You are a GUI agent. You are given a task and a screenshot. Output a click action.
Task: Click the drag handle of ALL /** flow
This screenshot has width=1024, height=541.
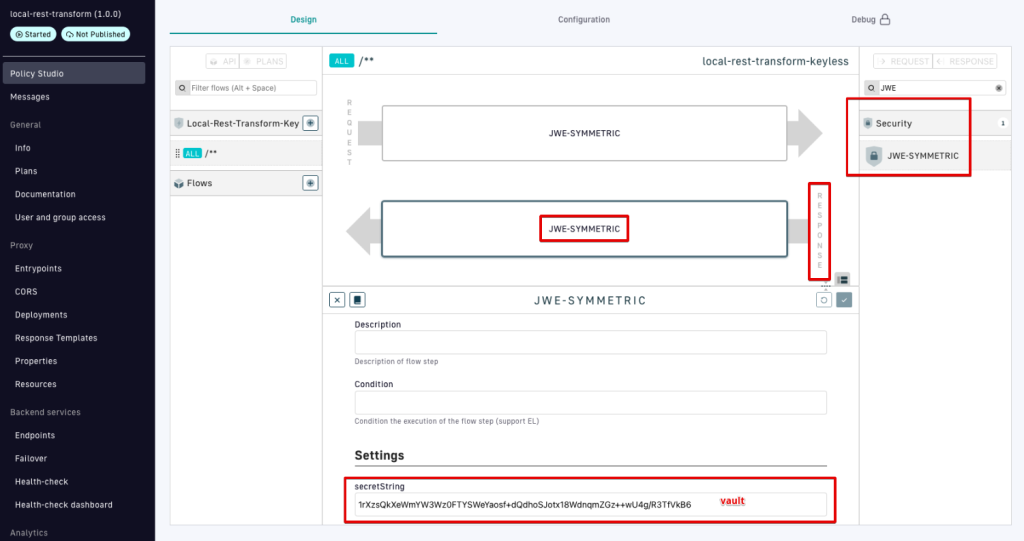point(178,154)
